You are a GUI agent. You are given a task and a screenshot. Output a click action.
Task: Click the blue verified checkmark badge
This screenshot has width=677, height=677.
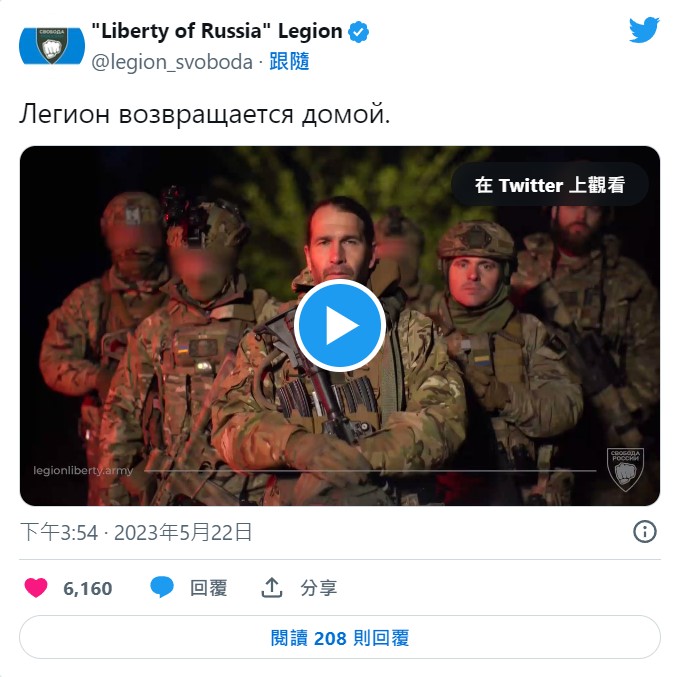(x=358, y=32)
